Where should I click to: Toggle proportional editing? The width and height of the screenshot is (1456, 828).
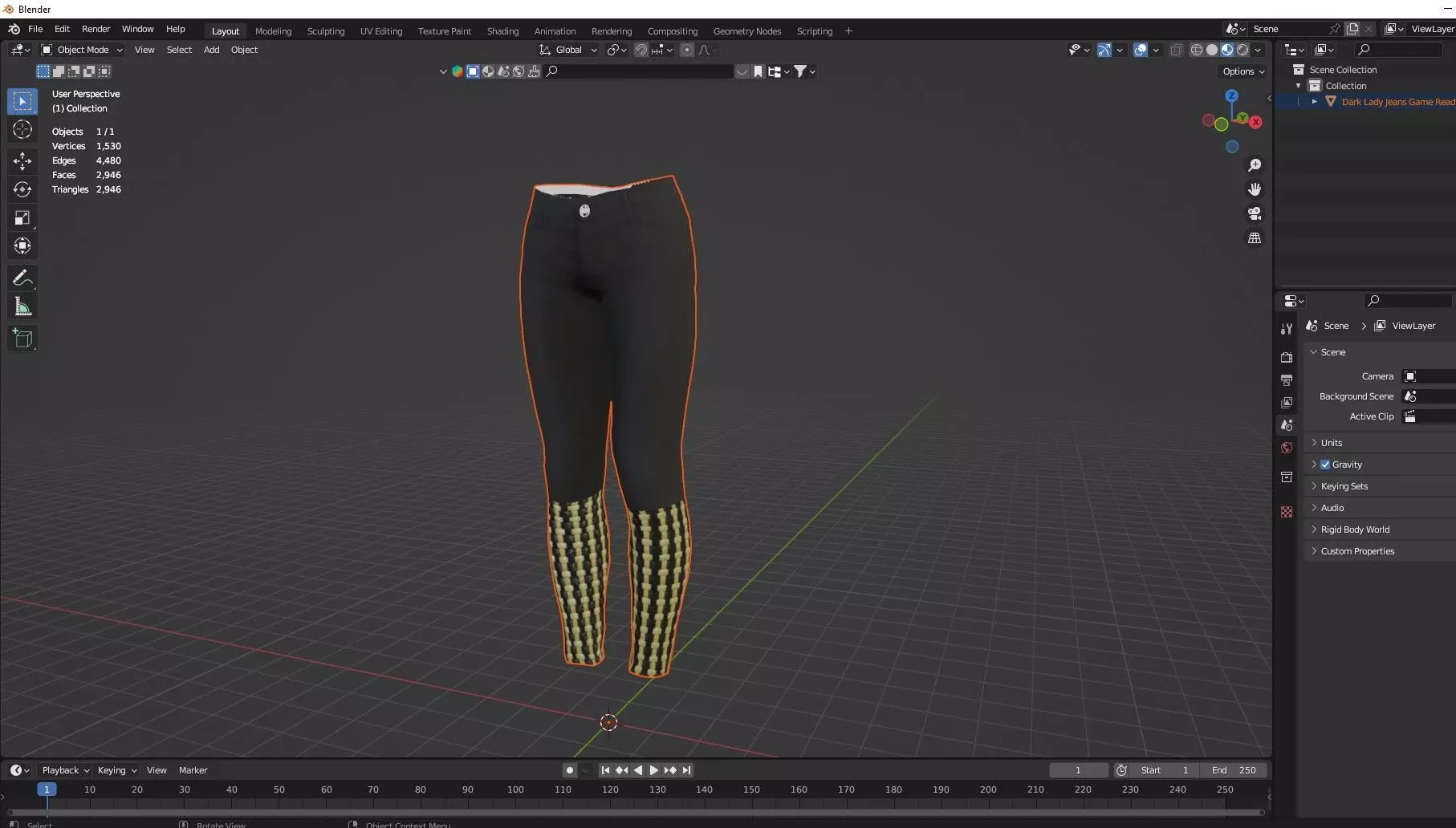(686, 50)
